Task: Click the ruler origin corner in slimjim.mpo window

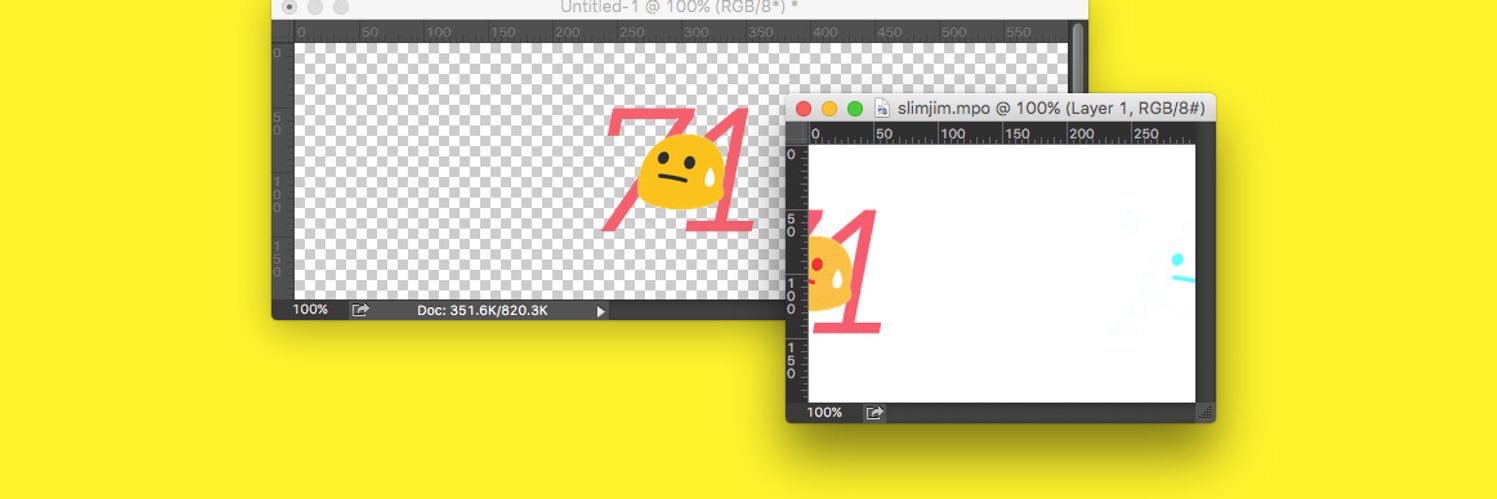Action: [x=797, y=134]
